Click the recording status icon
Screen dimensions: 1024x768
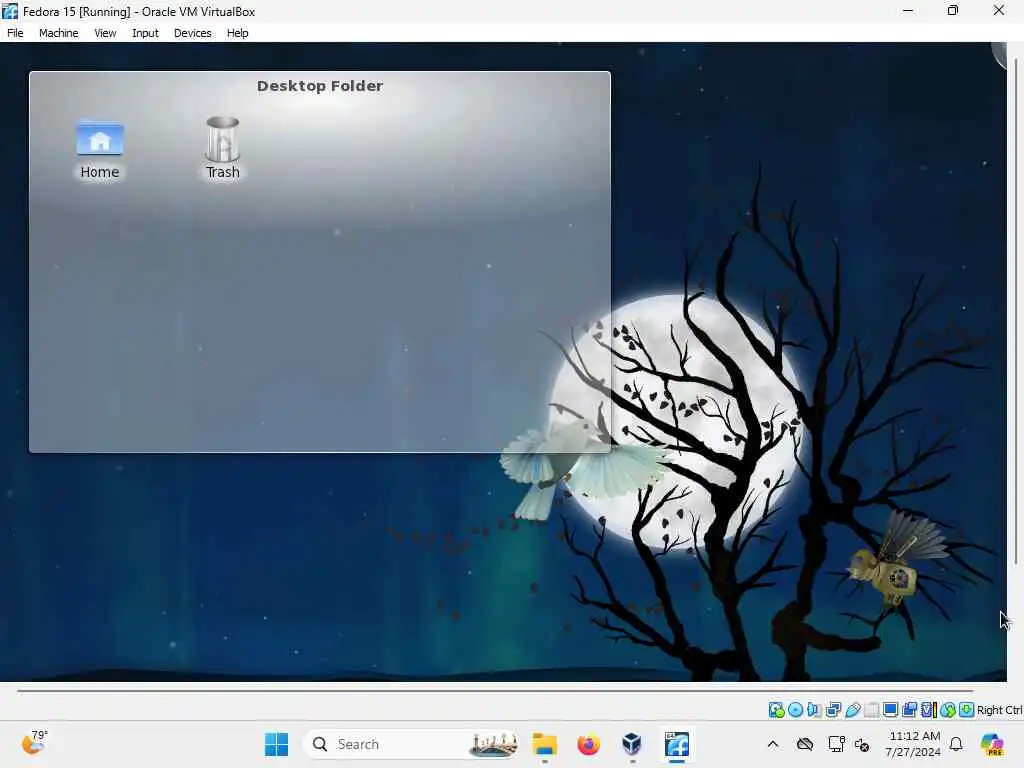909,710
